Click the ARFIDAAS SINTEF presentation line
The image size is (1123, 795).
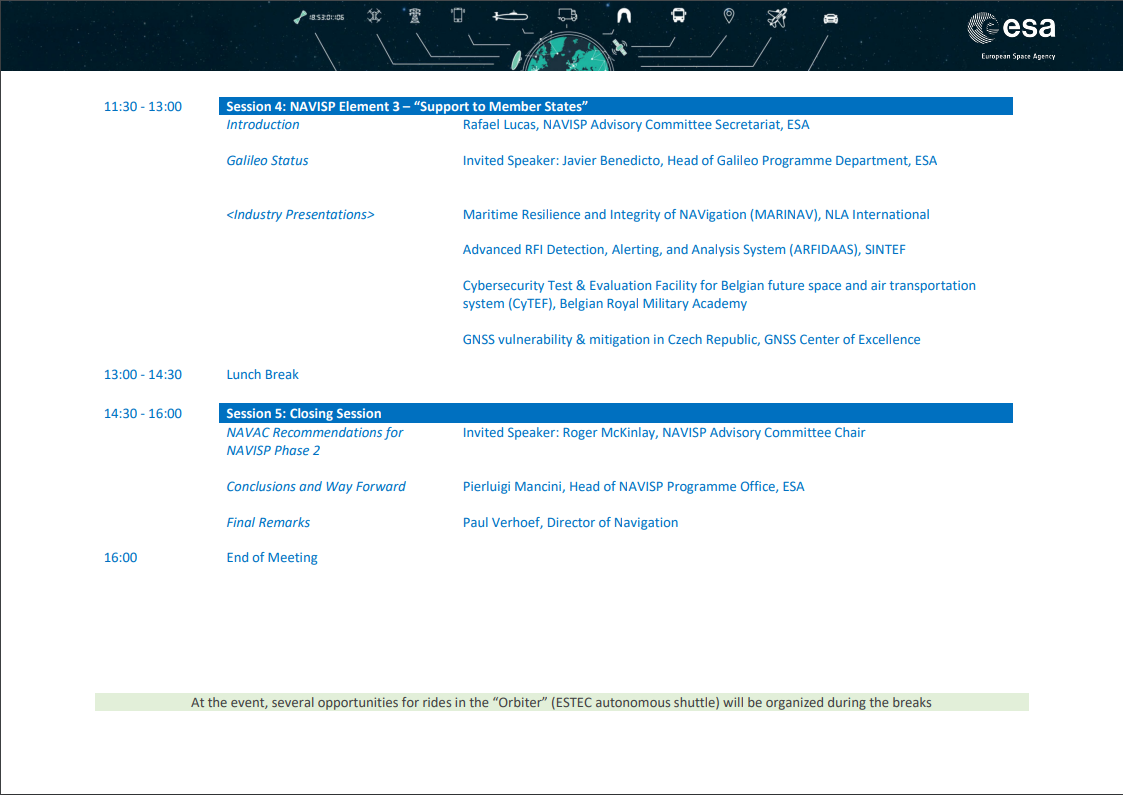(684, 249)
